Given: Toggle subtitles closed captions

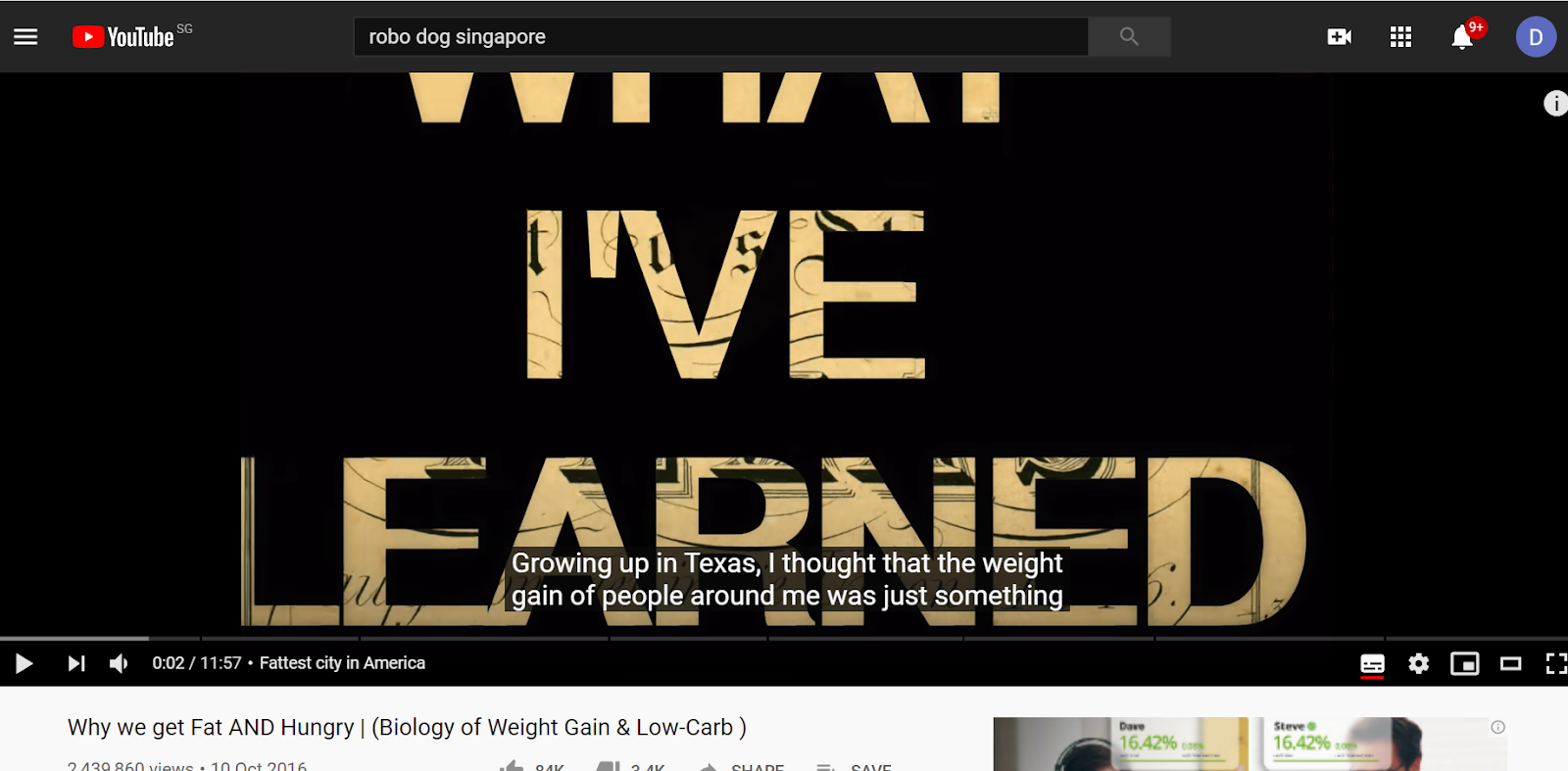Looking at the screenshot, I should point(1372,664).
